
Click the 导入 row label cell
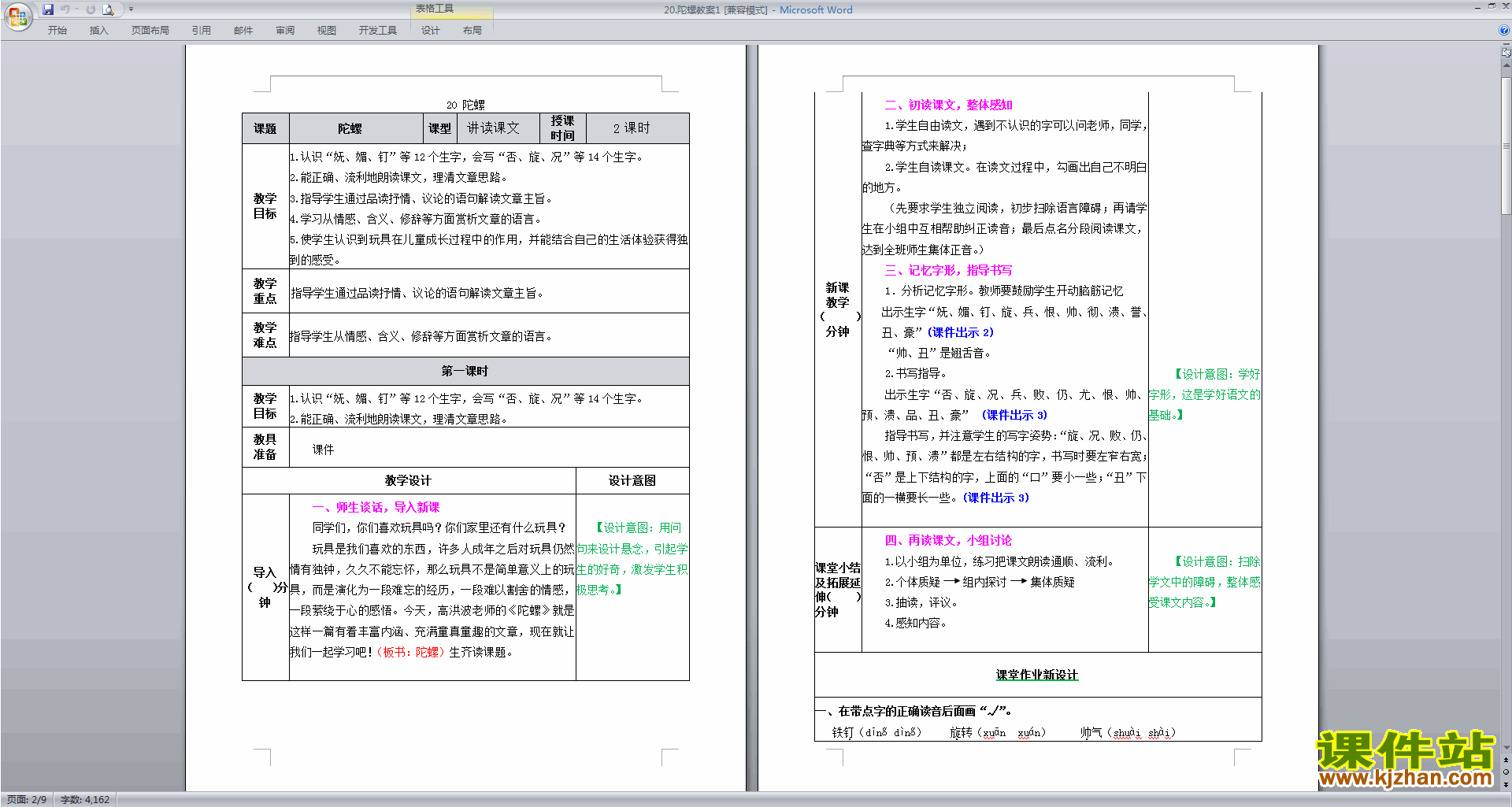tap(265, 587)
